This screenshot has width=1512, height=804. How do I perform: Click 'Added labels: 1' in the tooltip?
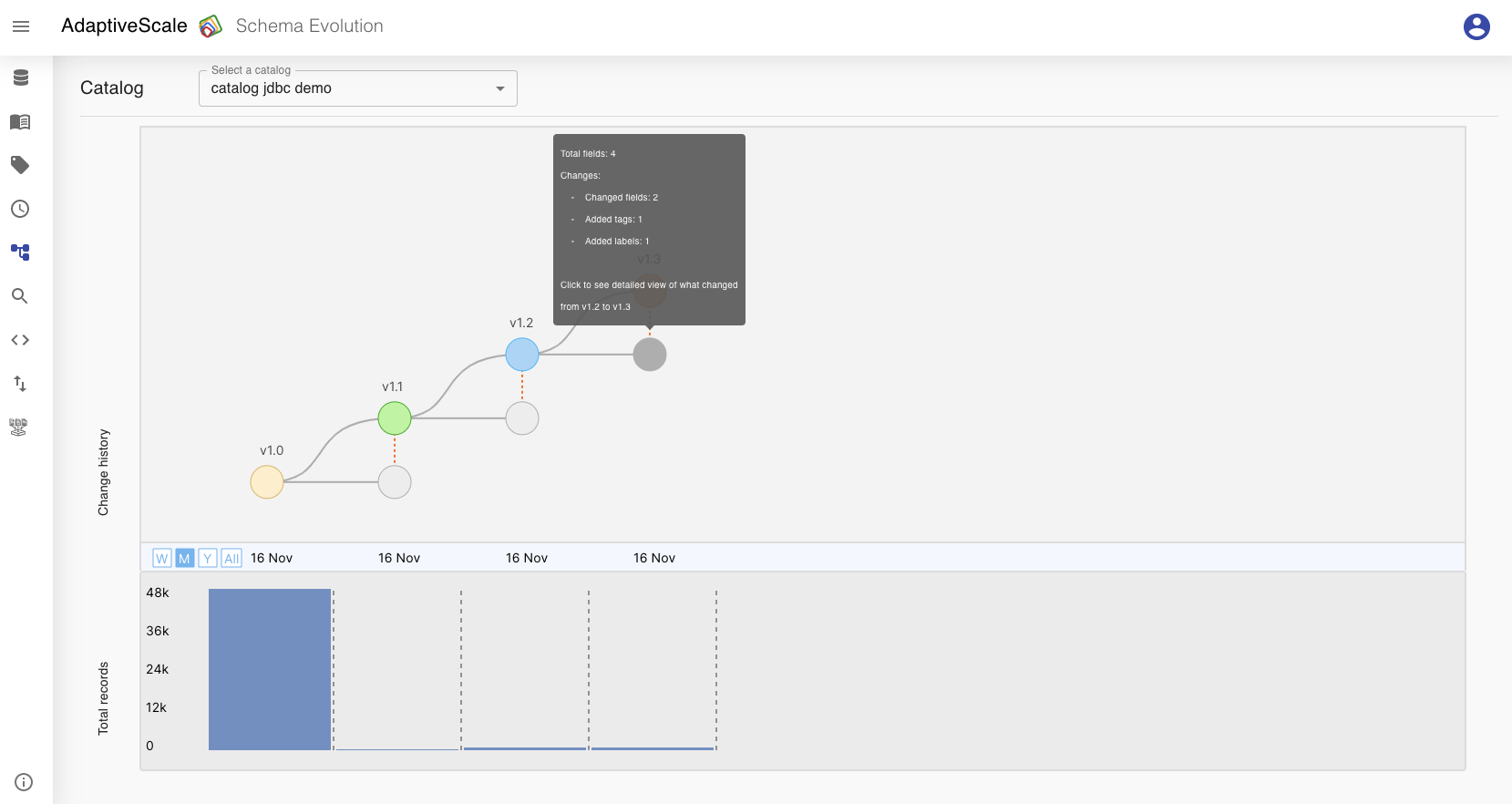pos(617,242)
